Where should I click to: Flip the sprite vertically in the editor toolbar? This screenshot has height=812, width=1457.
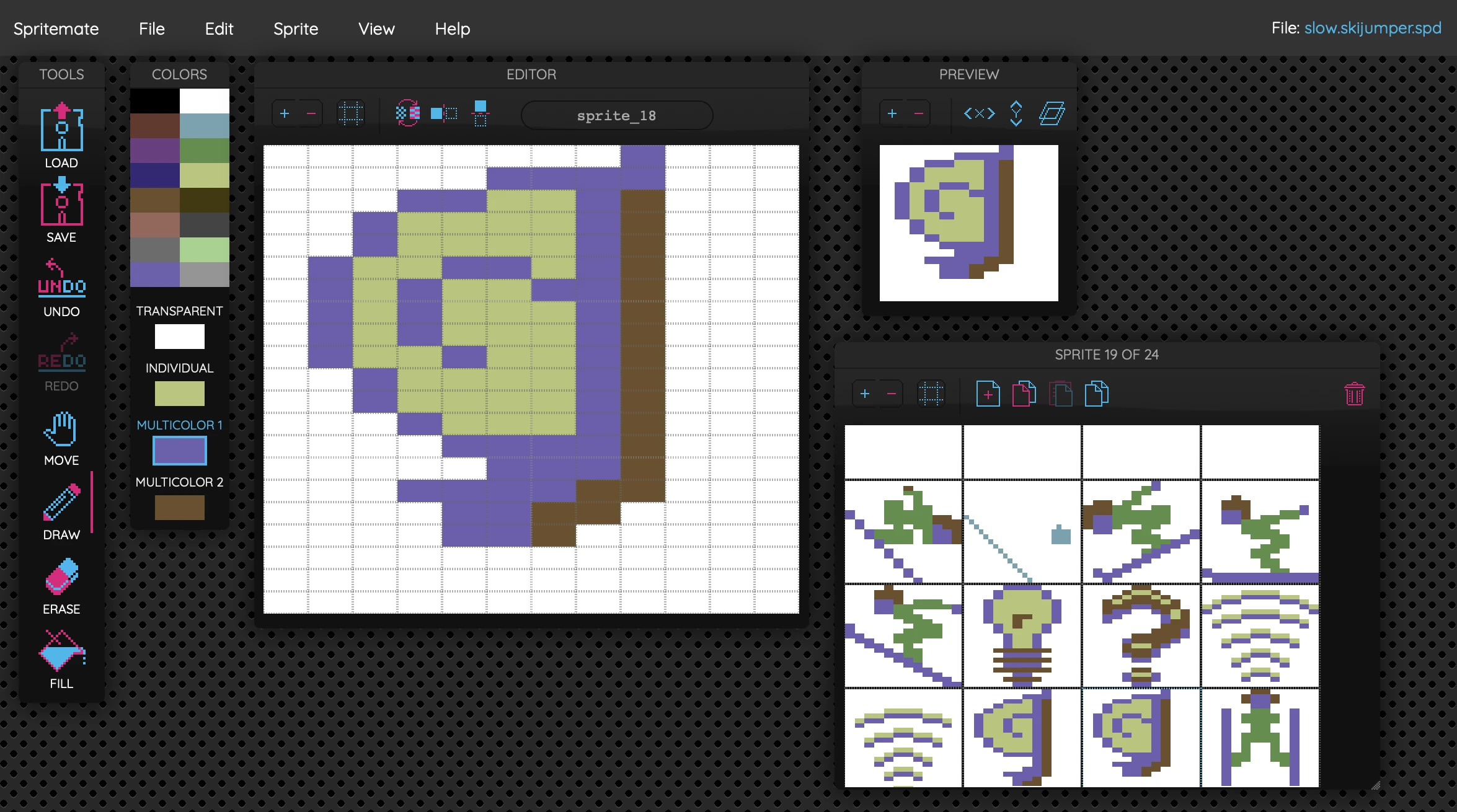coord(480,113)
